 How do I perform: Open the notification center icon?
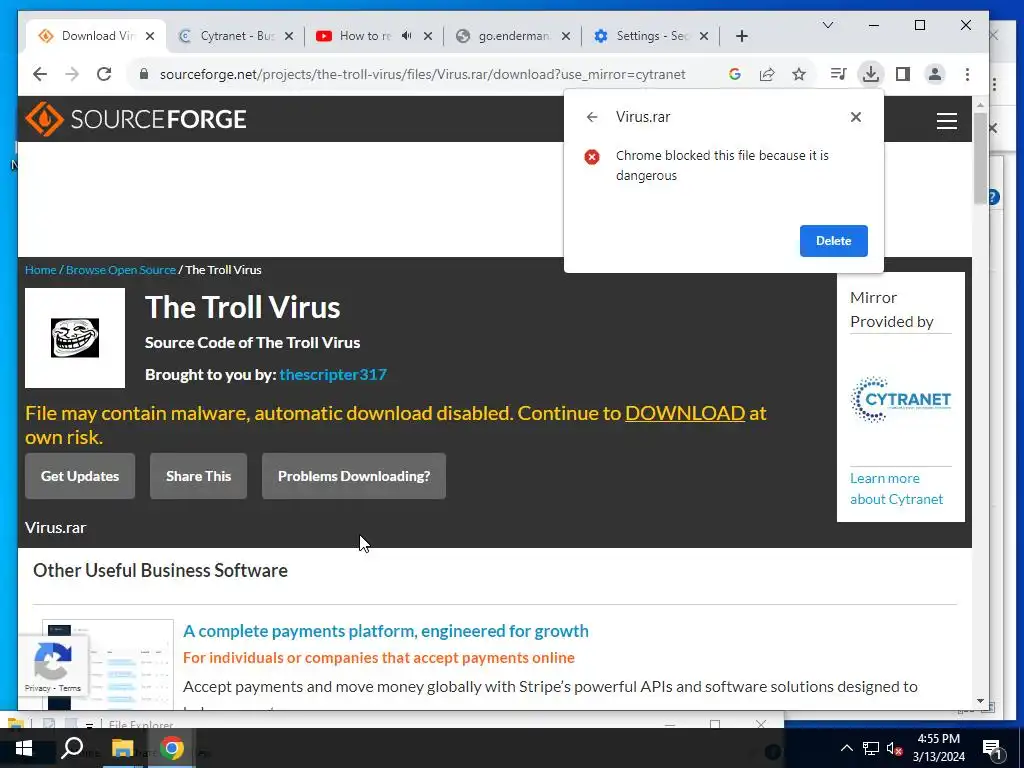click(992, 749)
